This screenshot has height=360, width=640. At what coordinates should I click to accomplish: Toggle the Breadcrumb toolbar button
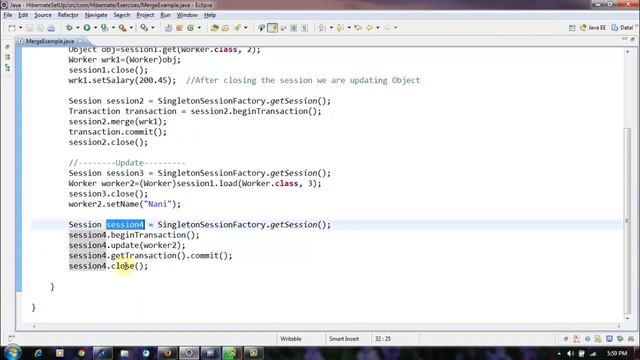coord(261,28)
